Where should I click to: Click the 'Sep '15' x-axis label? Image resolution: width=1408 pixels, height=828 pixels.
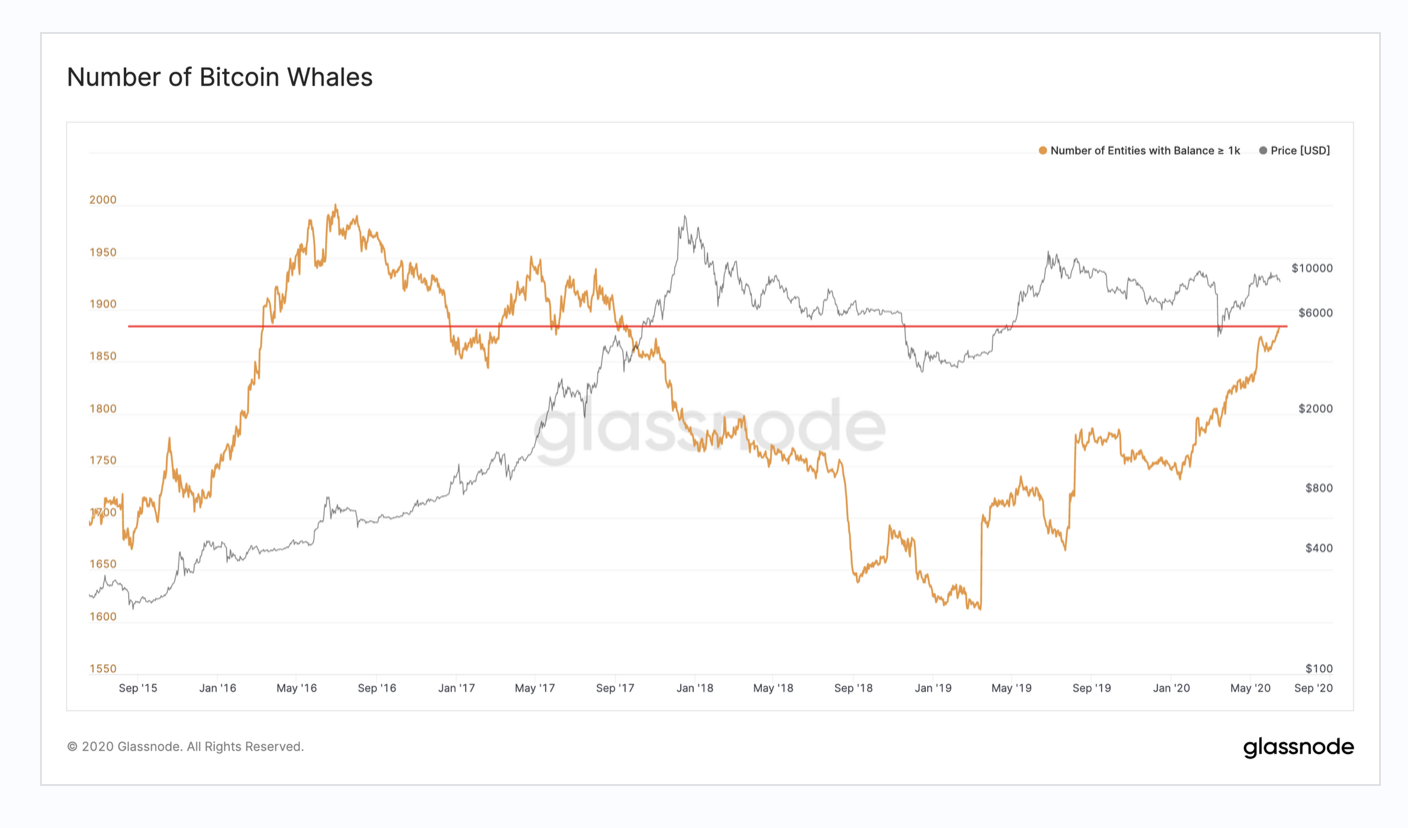tap(137, 688)
